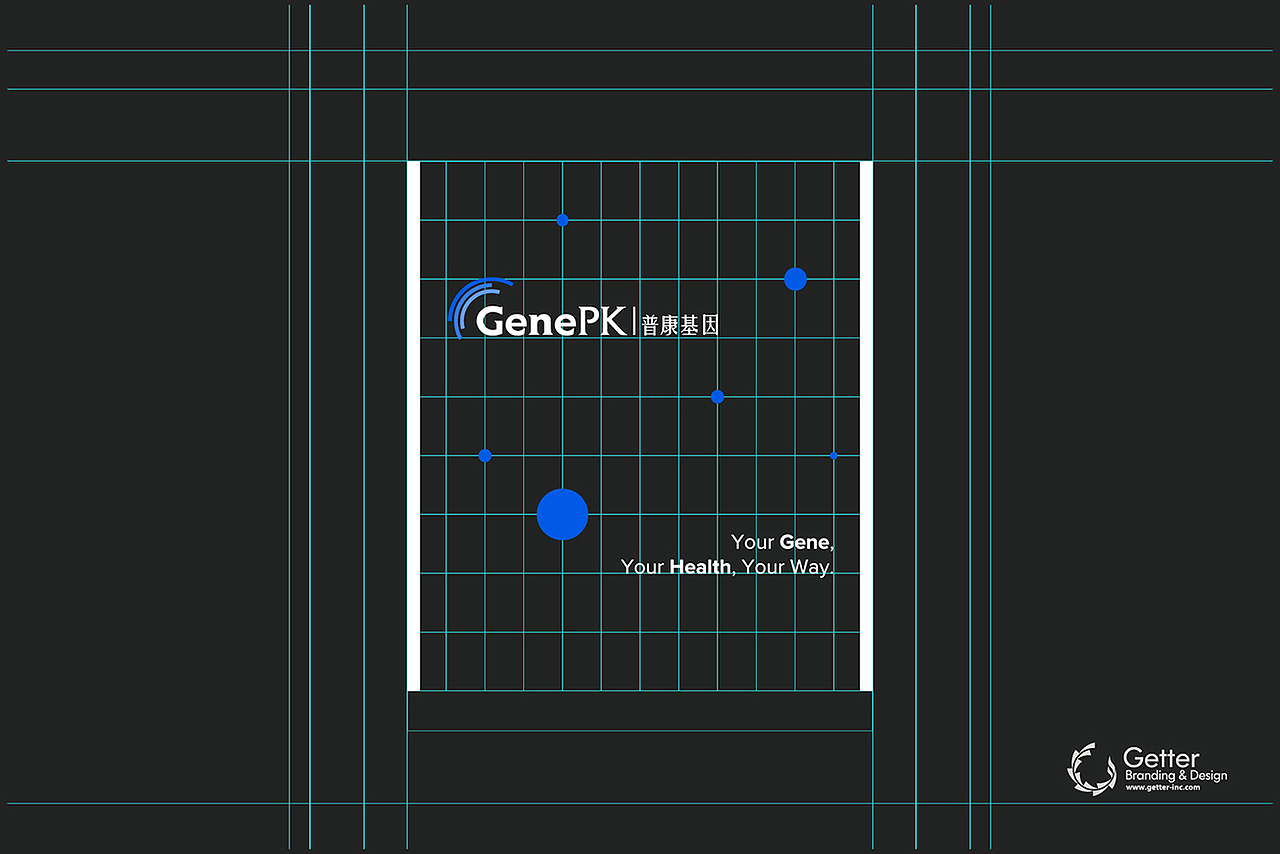1280x854 pixels.
Task: Select the "GenePK" wordmark text
Action: pos(551,321)
